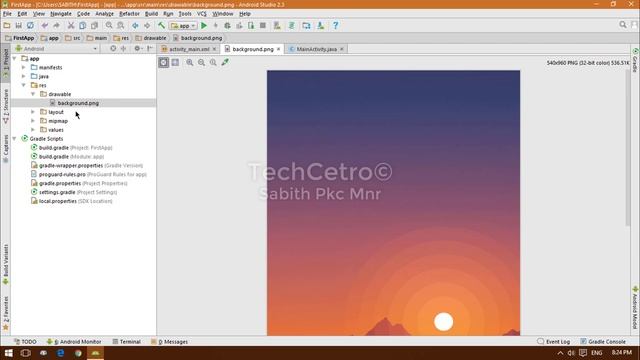640x360 pixels.
Task: Open the Android Monitor tool window
Action: point(74,342)
